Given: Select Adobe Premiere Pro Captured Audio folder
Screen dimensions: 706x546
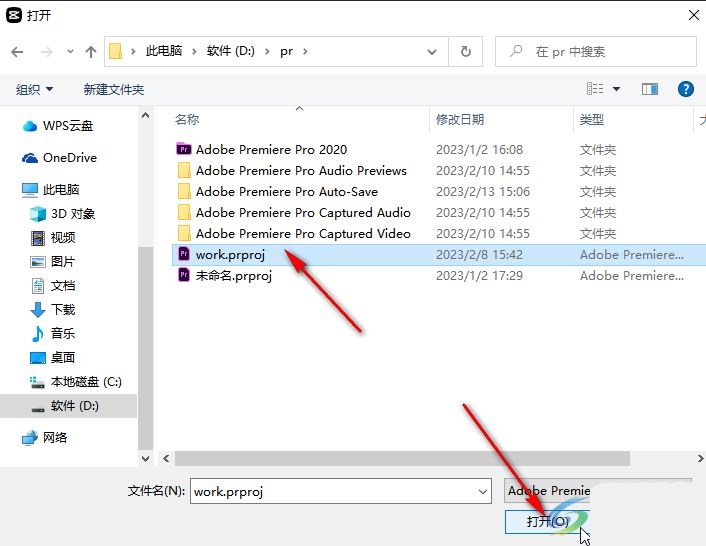Looking at the screenshot, I should click(303, 212).
